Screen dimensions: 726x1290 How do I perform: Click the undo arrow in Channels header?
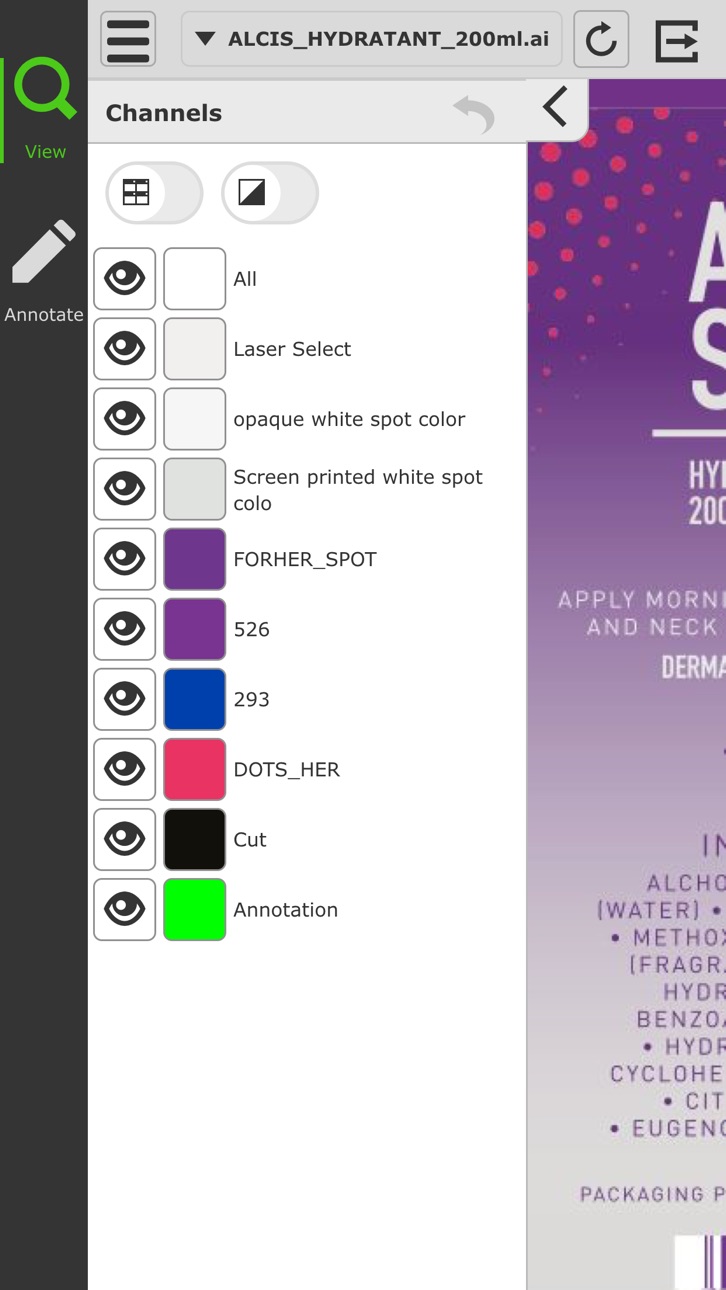tap(474, 113)
